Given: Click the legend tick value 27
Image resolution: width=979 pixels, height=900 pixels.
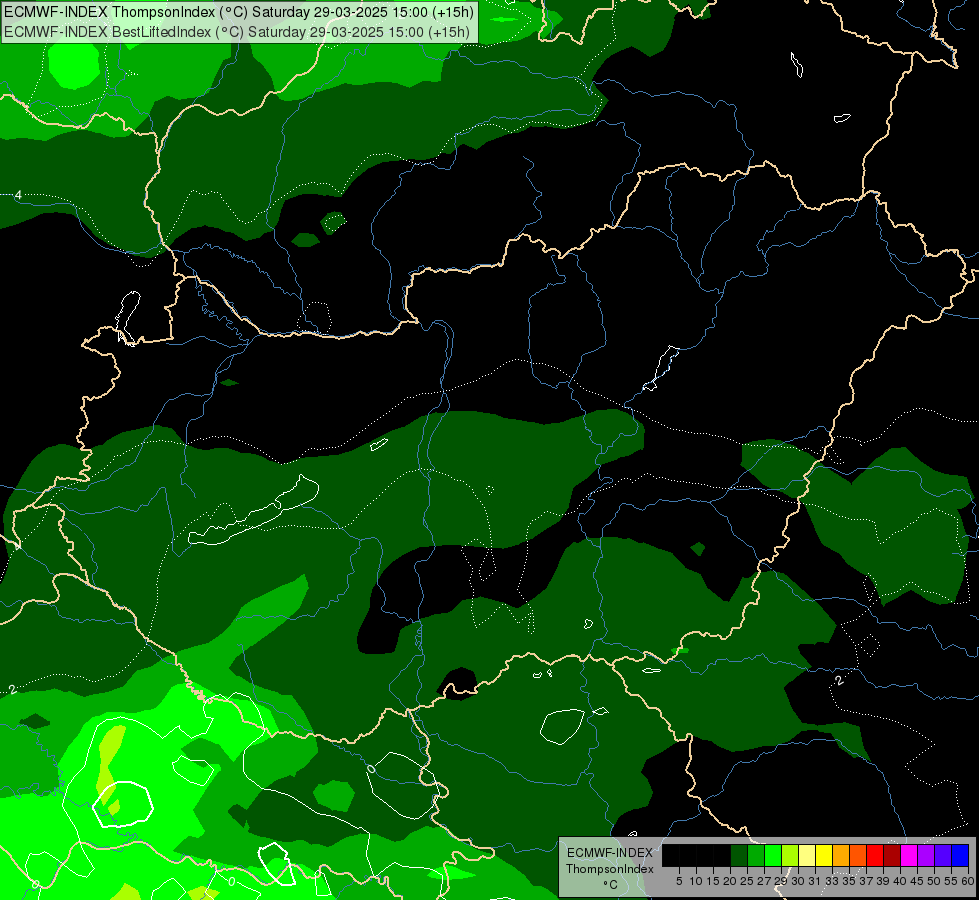Looking at the screenshot, I should [764, 881].
